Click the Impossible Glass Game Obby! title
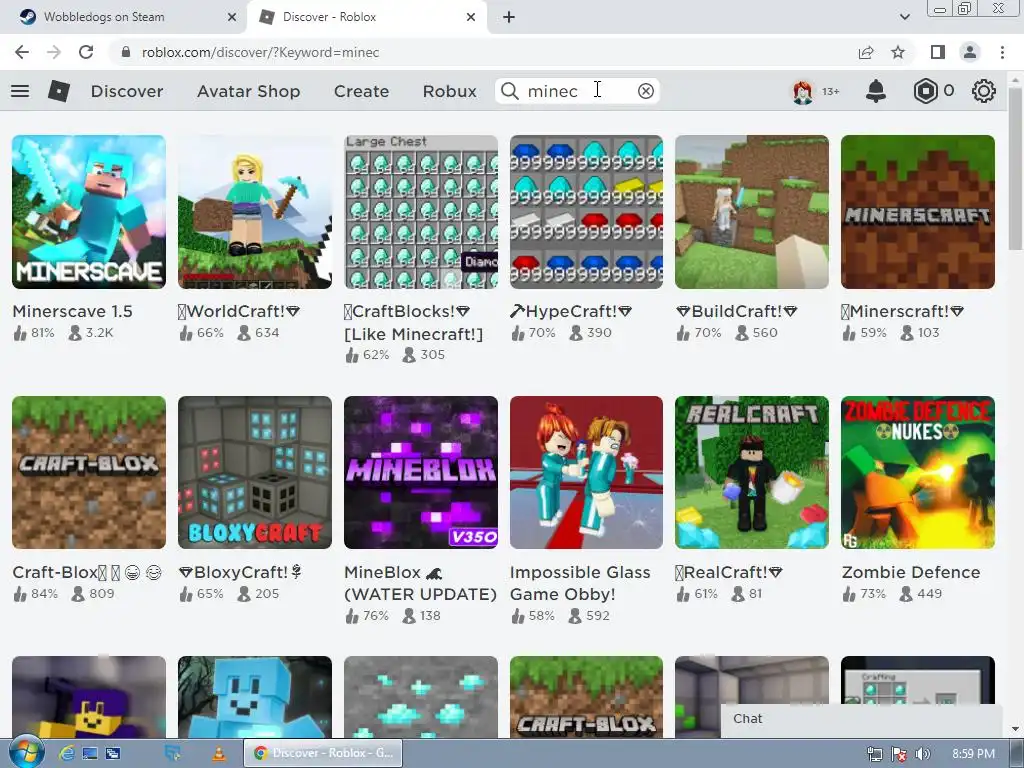The height and width of the screenshot is (768, 1024). click(580, 583)
